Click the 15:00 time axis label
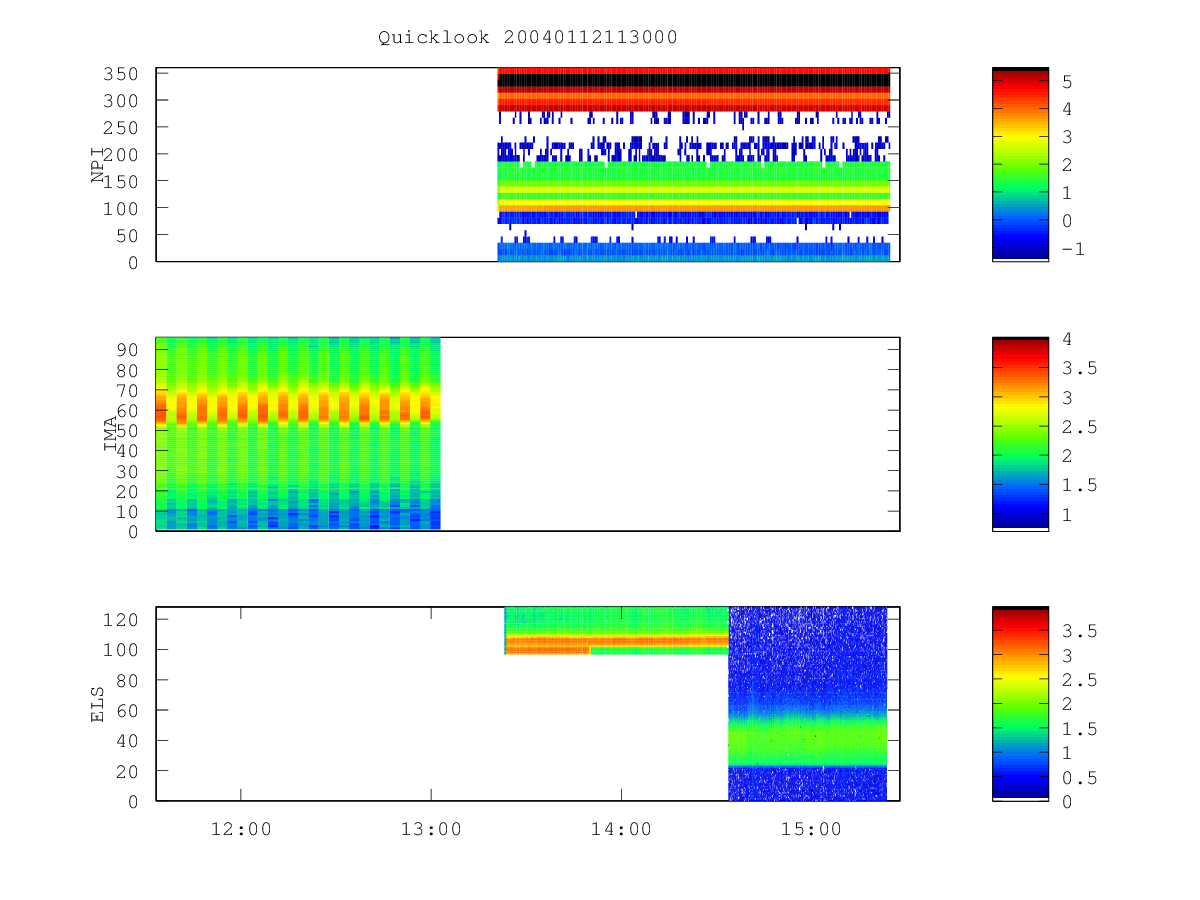1200x900 pixels. click(811, 829)
